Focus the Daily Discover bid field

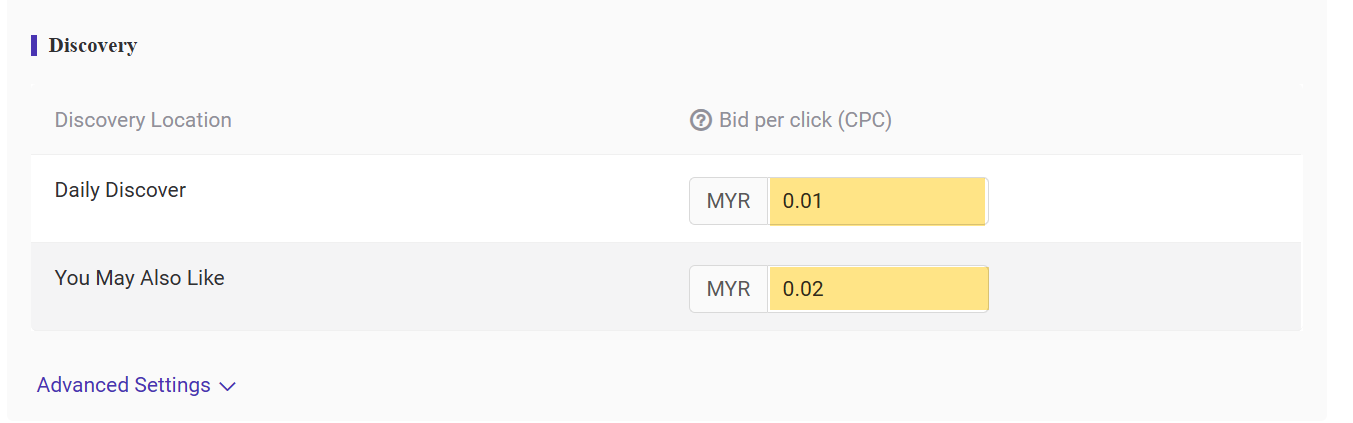point(877,201)
